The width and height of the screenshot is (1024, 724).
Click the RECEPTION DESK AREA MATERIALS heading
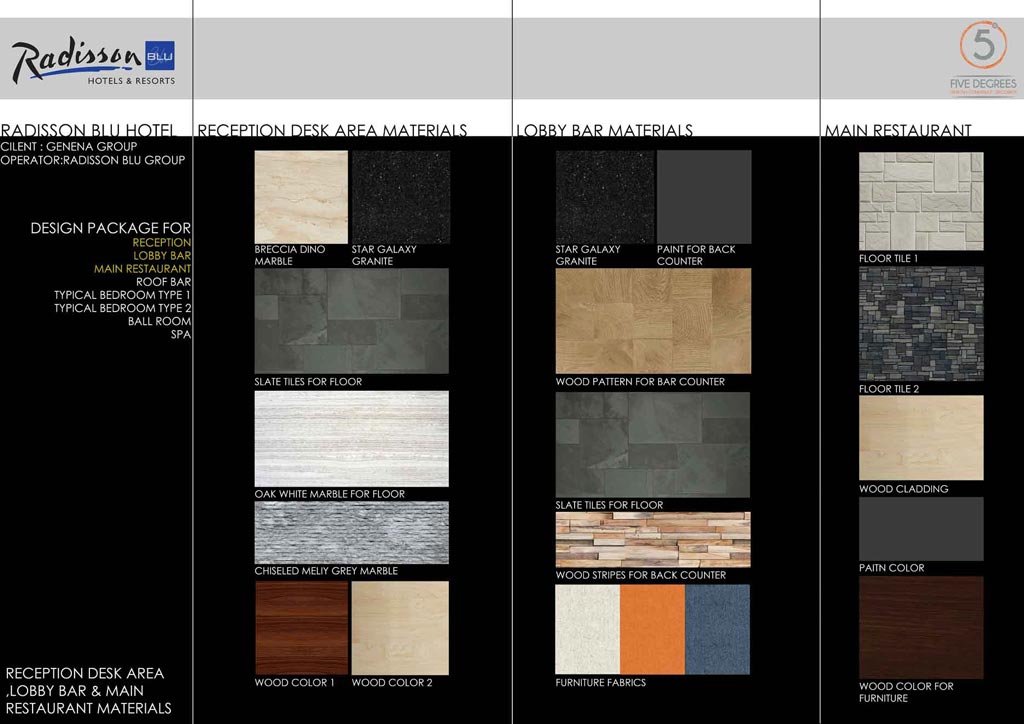tap(332, 131)
